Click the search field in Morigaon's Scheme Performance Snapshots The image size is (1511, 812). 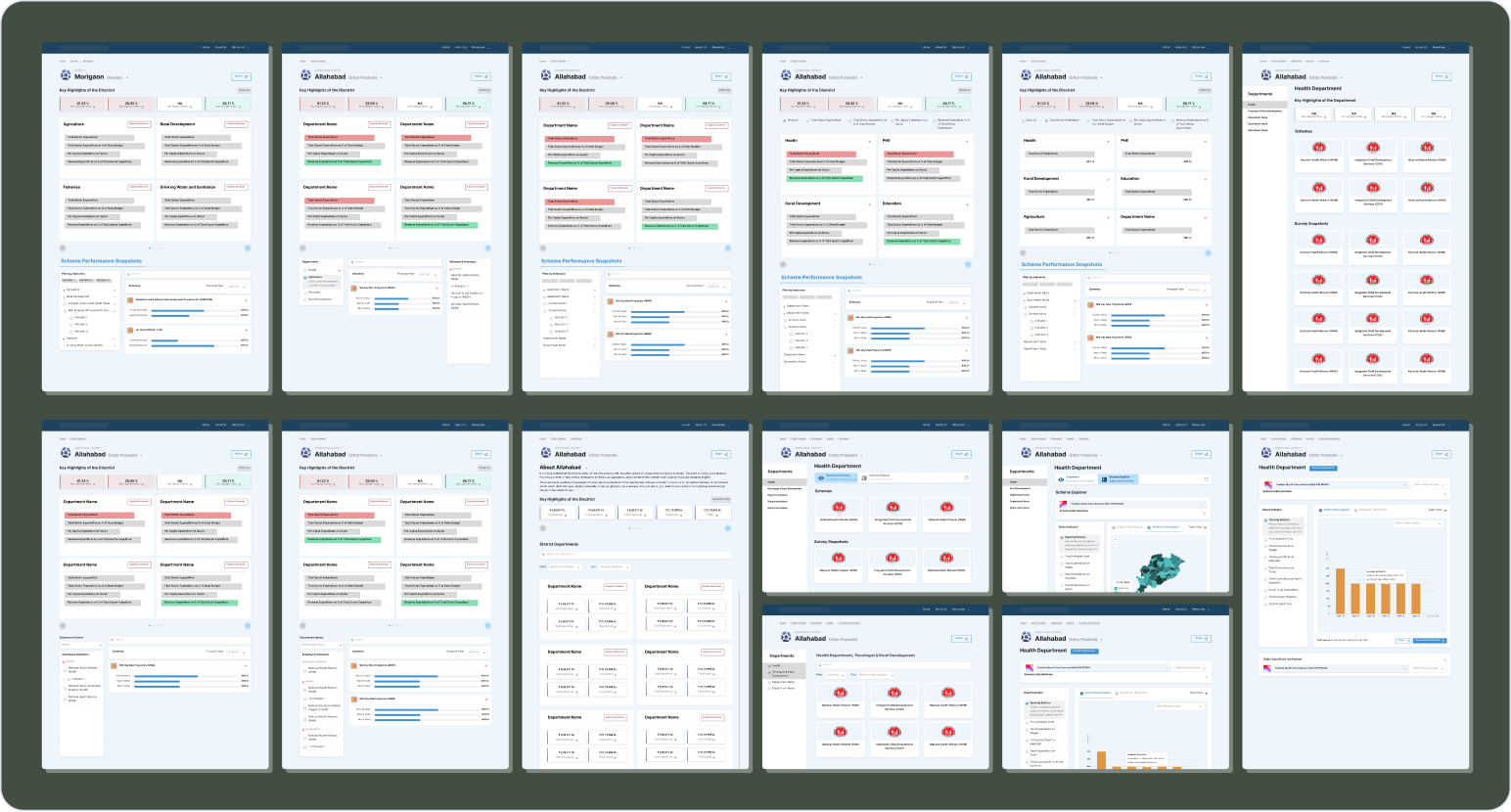[x=189, y=274]
